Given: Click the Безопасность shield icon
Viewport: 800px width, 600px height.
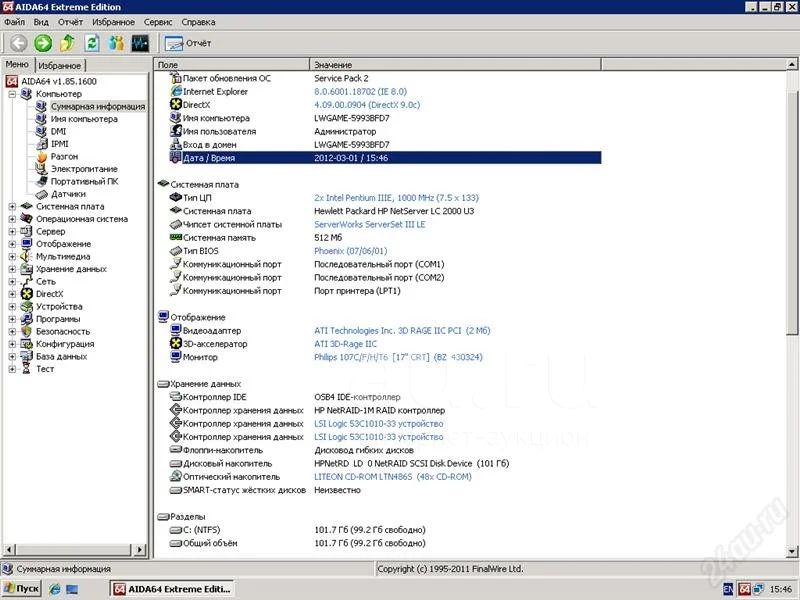Looking at the screenshot, I should [27, 332].
